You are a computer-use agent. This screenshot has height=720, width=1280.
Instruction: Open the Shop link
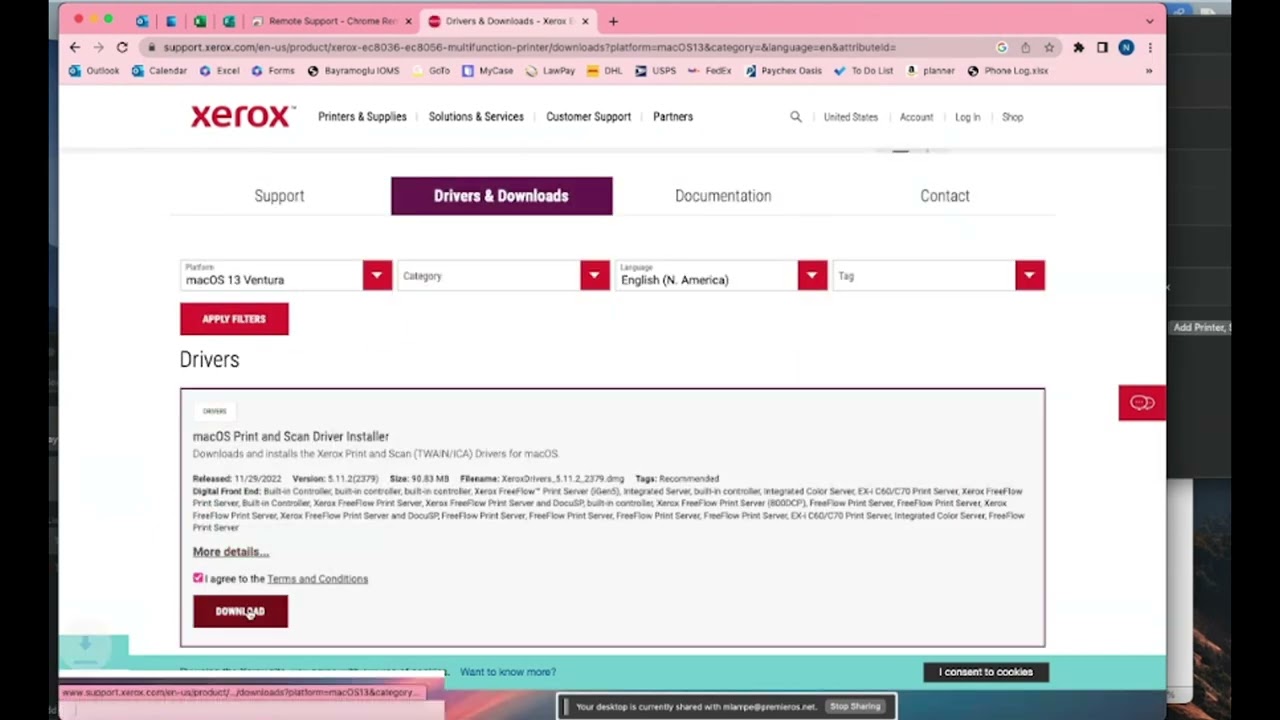coord(1012,117)
